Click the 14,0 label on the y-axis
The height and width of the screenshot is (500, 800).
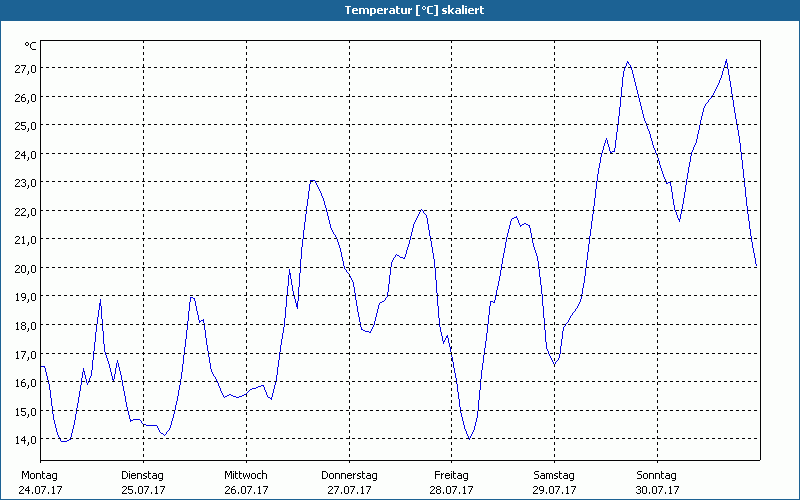[x=25, y=439]
